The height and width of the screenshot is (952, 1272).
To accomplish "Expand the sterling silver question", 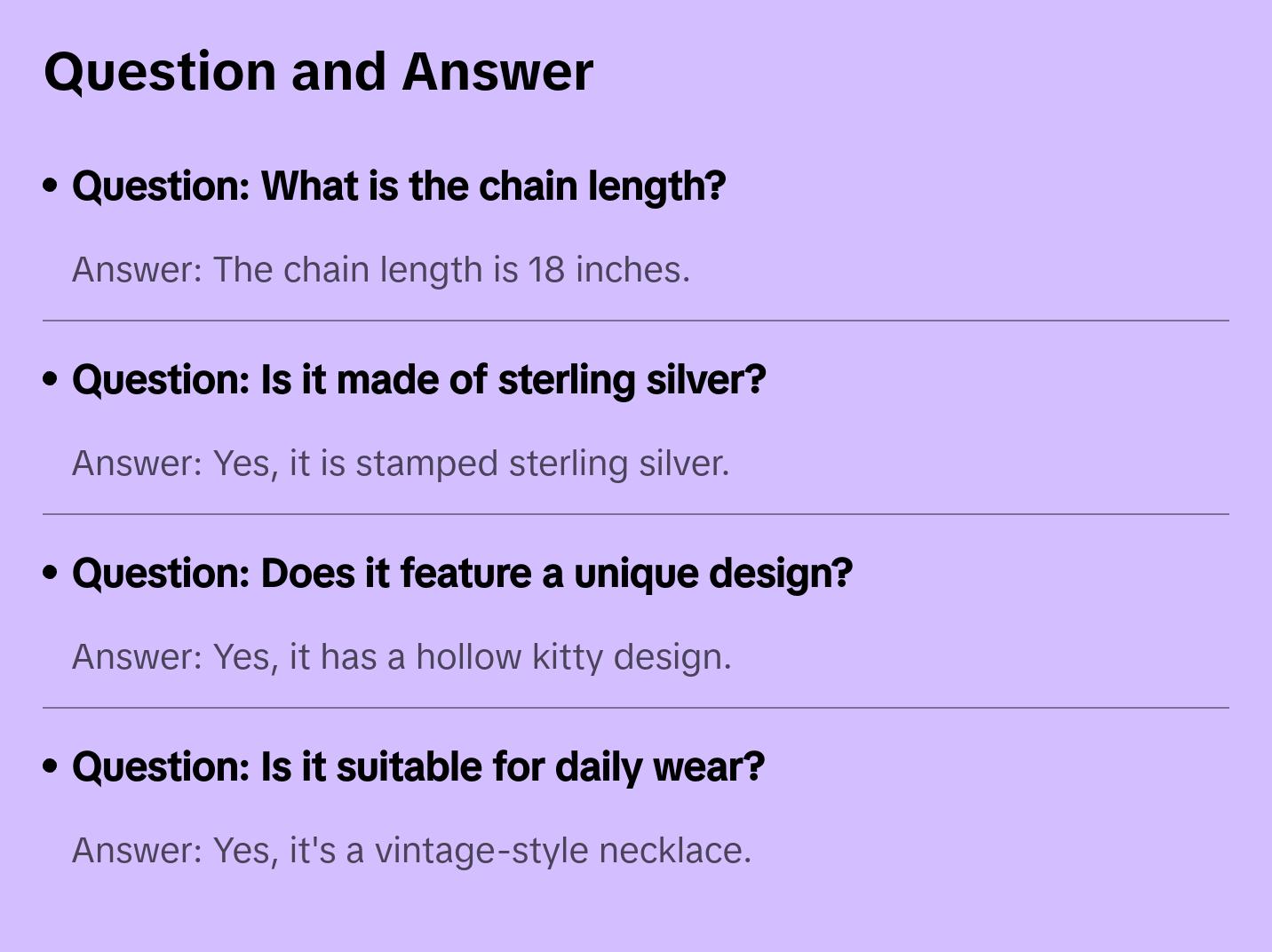I will (418, 380).
